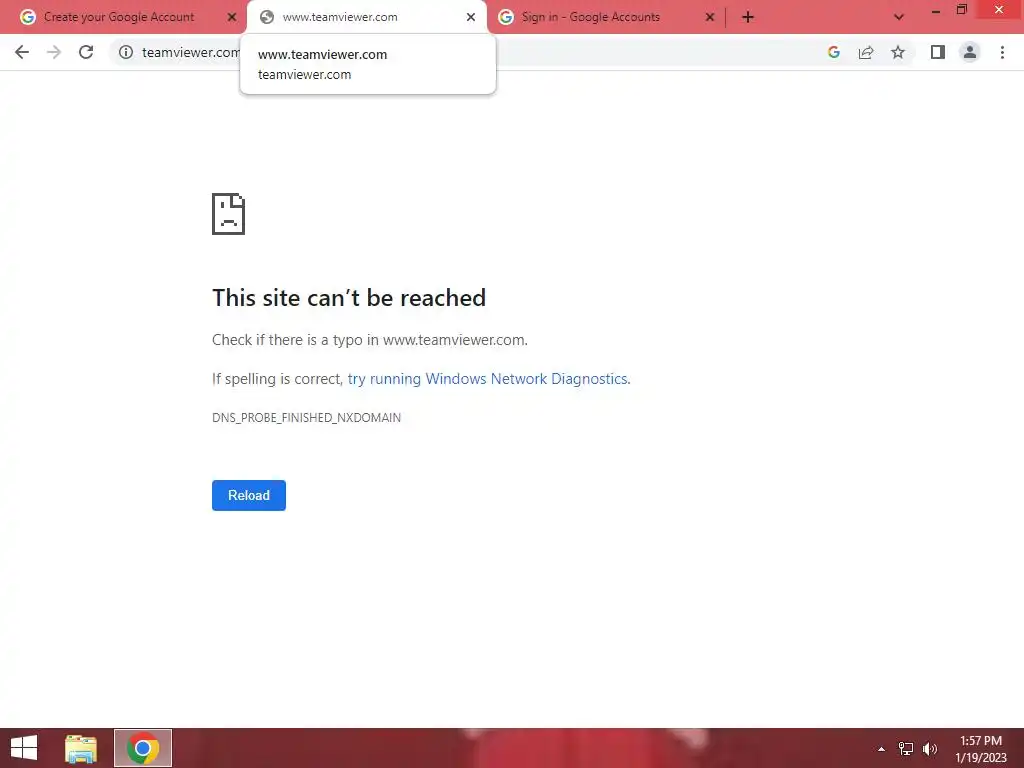
Task: Click the DNS_PROBE_FINISHED_NXDOMAIN error code
Action: pos(306,418)
